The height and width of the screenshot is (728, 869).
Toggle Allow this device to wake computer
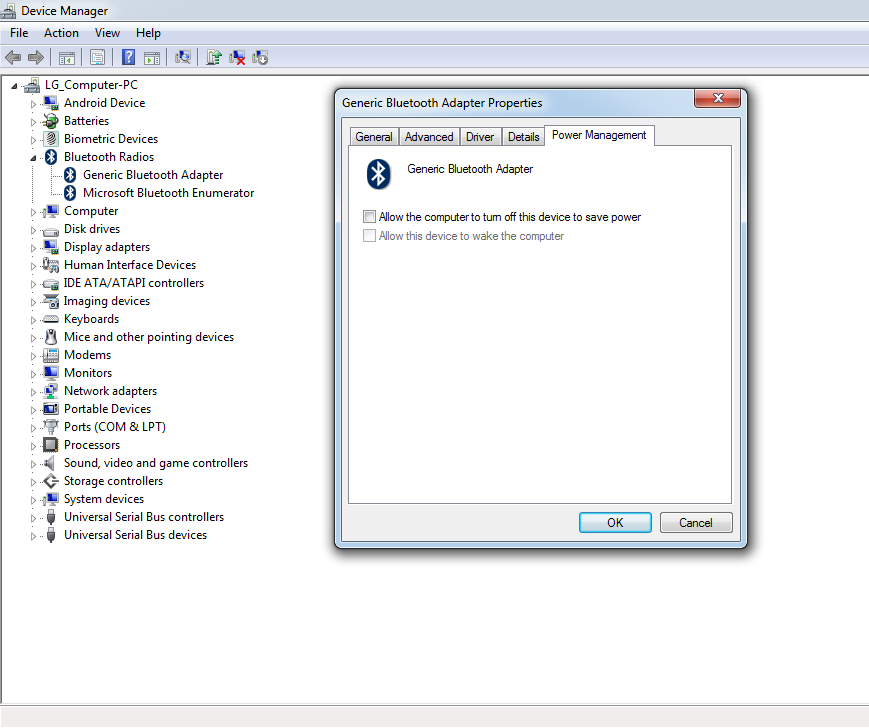click(370, 236)
